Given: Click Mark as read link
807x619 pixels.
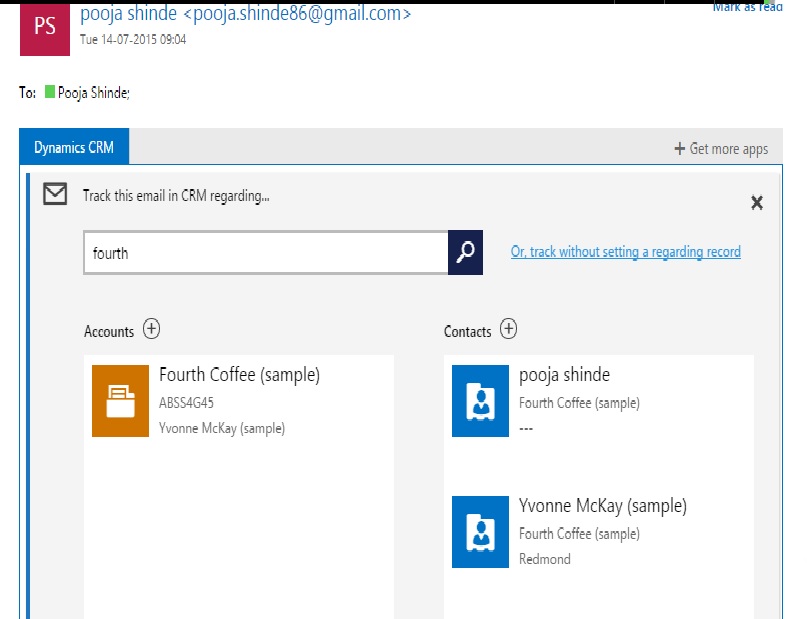Looking at the screenshot, I should click(747, 7).
